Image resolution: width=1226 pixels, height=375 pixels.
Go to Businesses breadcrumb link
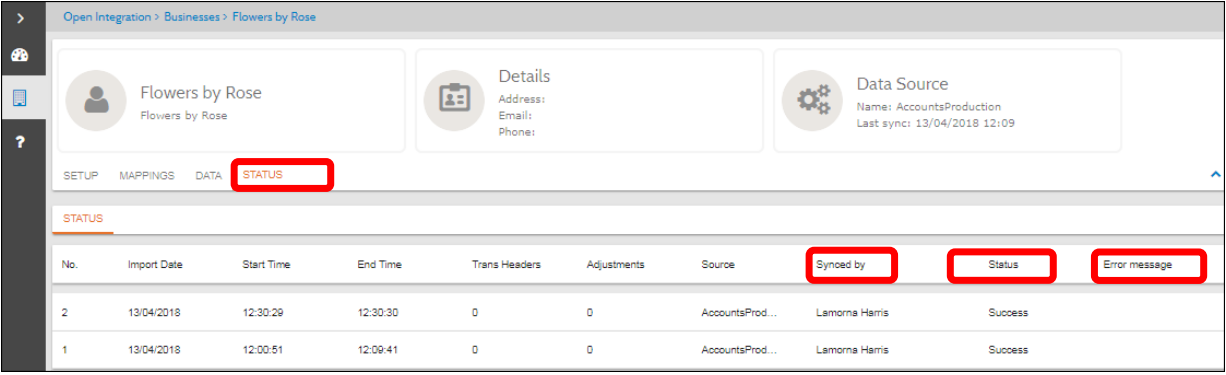[192, 17]
